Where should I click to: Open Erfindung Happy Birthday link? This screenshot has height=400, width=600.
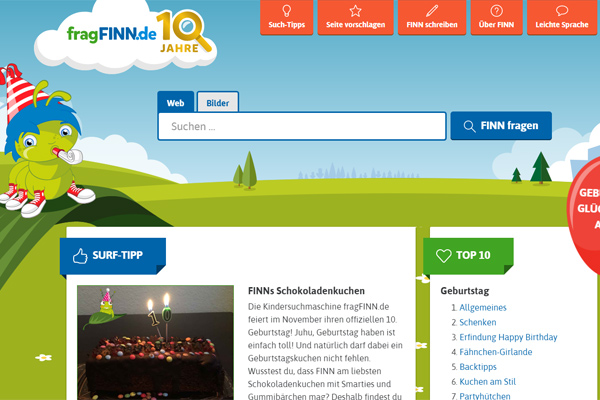508,337
